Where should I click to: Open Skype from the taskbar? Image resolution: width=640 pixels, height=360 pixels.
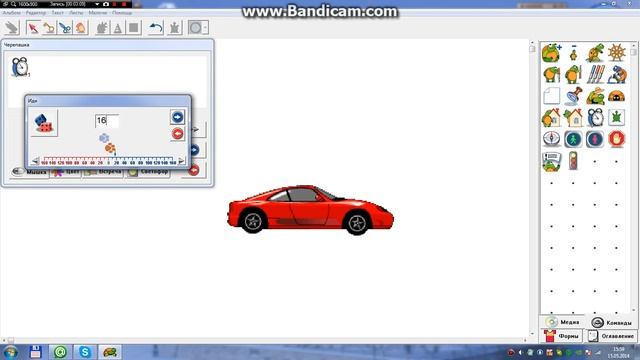(x=85, y=352)
